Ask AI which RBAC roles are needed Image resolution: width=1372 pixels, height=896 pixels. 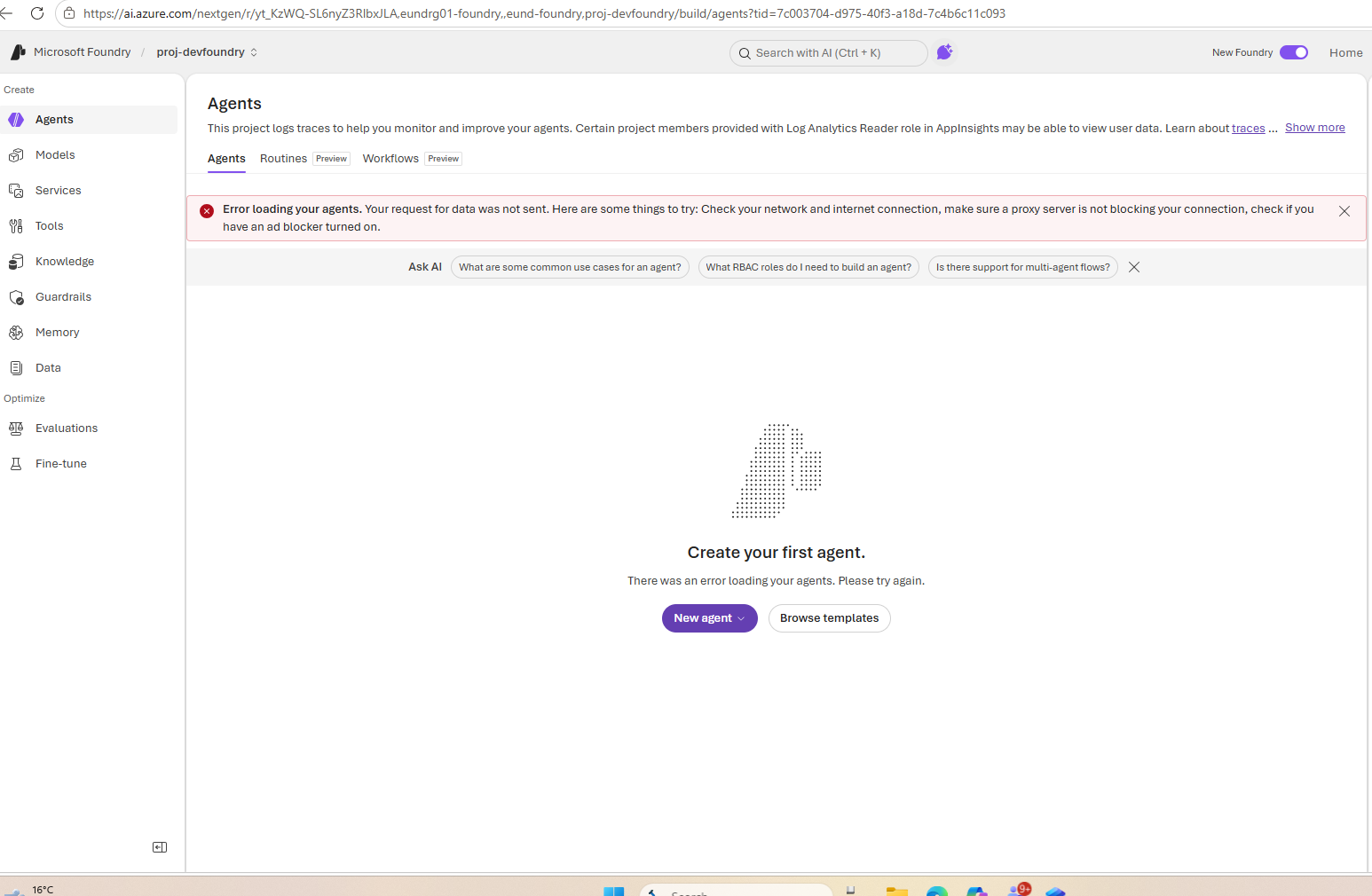click(808, 267)
